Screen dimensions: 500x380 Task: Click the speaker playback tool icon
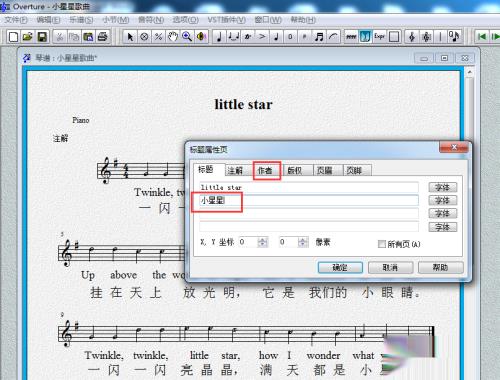[x=201, y=37]
